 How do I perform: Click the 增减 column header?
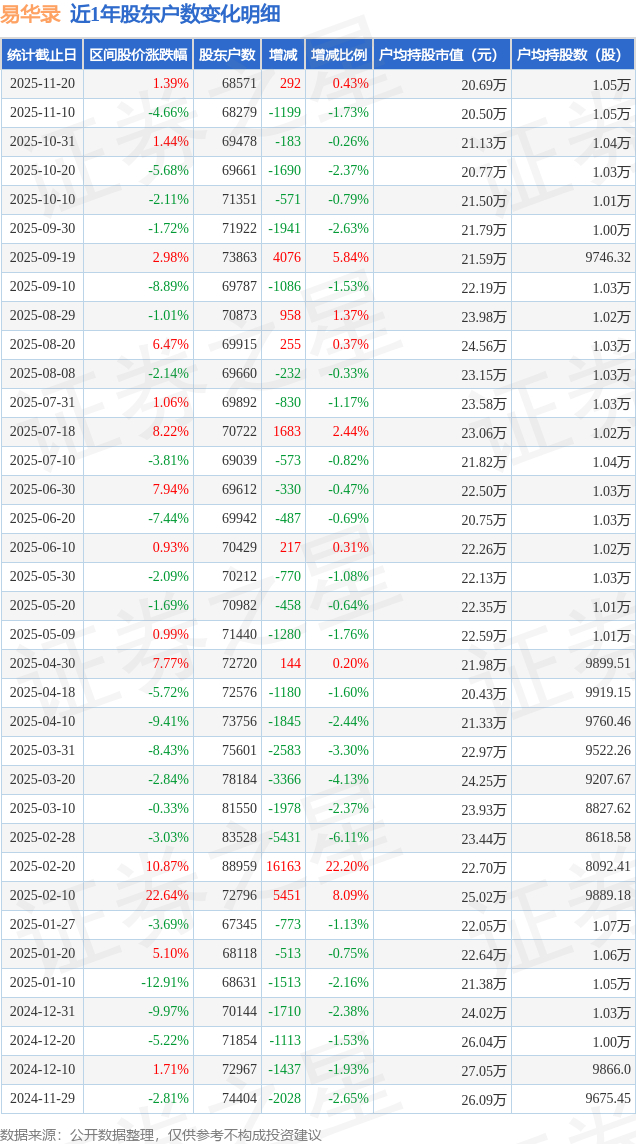point(284,55)
